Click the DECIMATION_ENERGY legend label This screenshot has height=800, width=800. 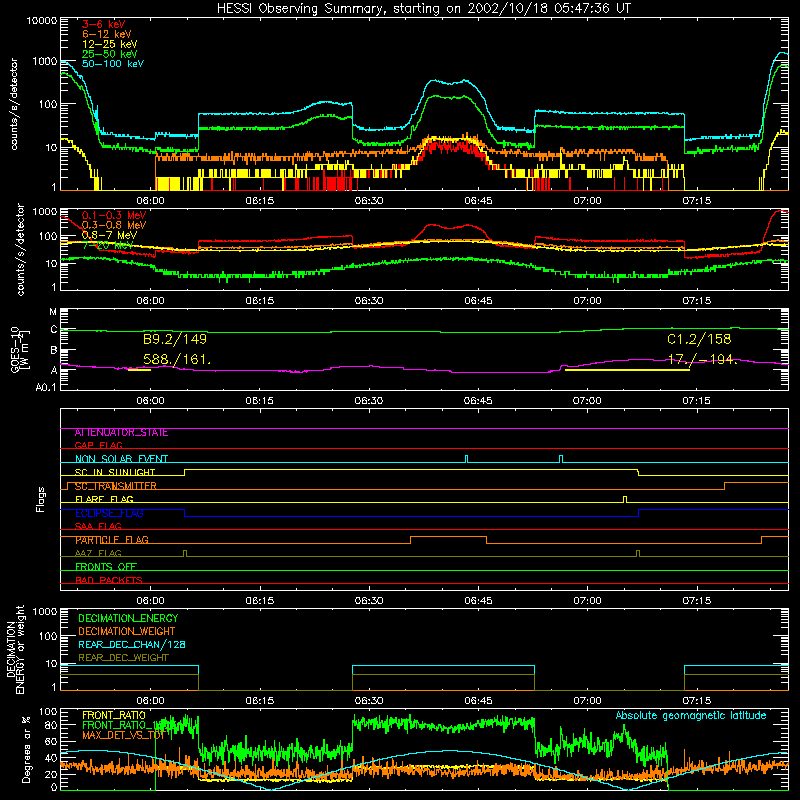[128, 618]
